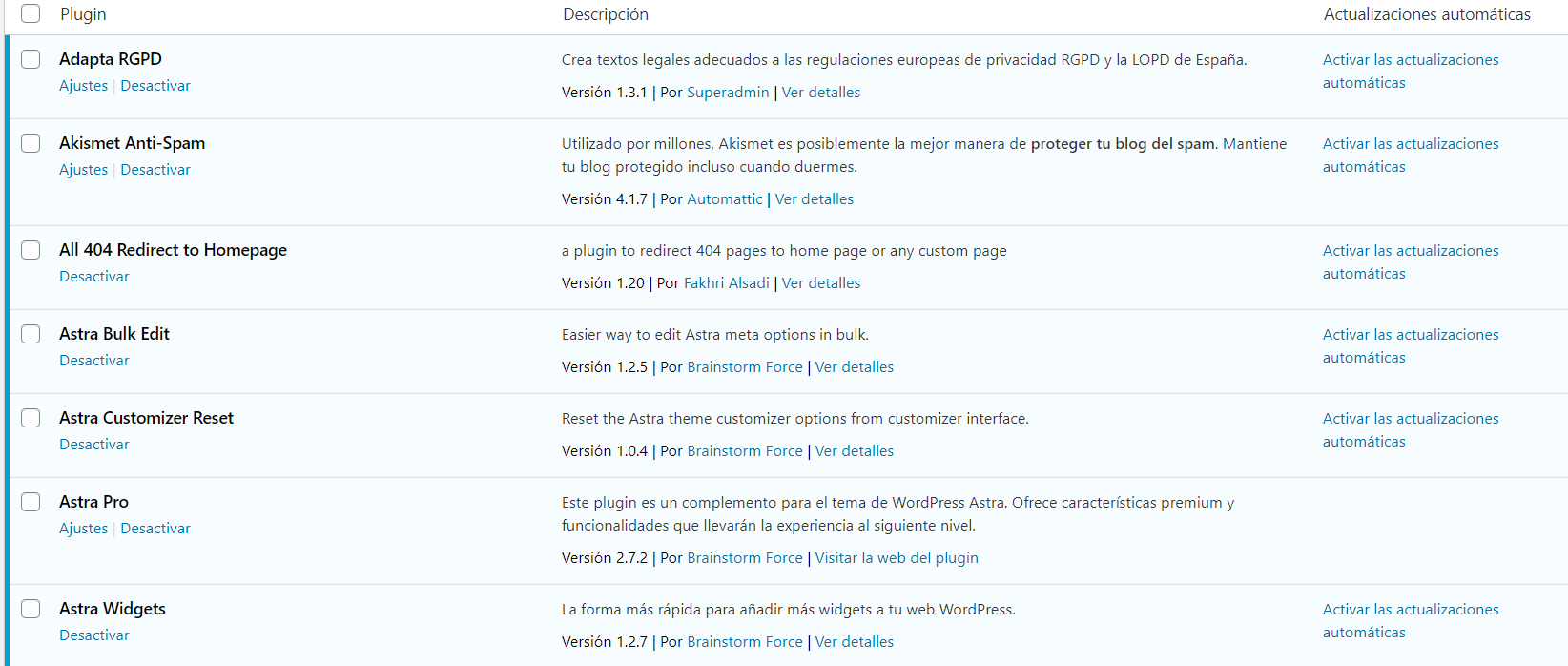Open Ajustes for Adapta RGPD
This screenshot has width=1568, height=666.
pos(83,86)
